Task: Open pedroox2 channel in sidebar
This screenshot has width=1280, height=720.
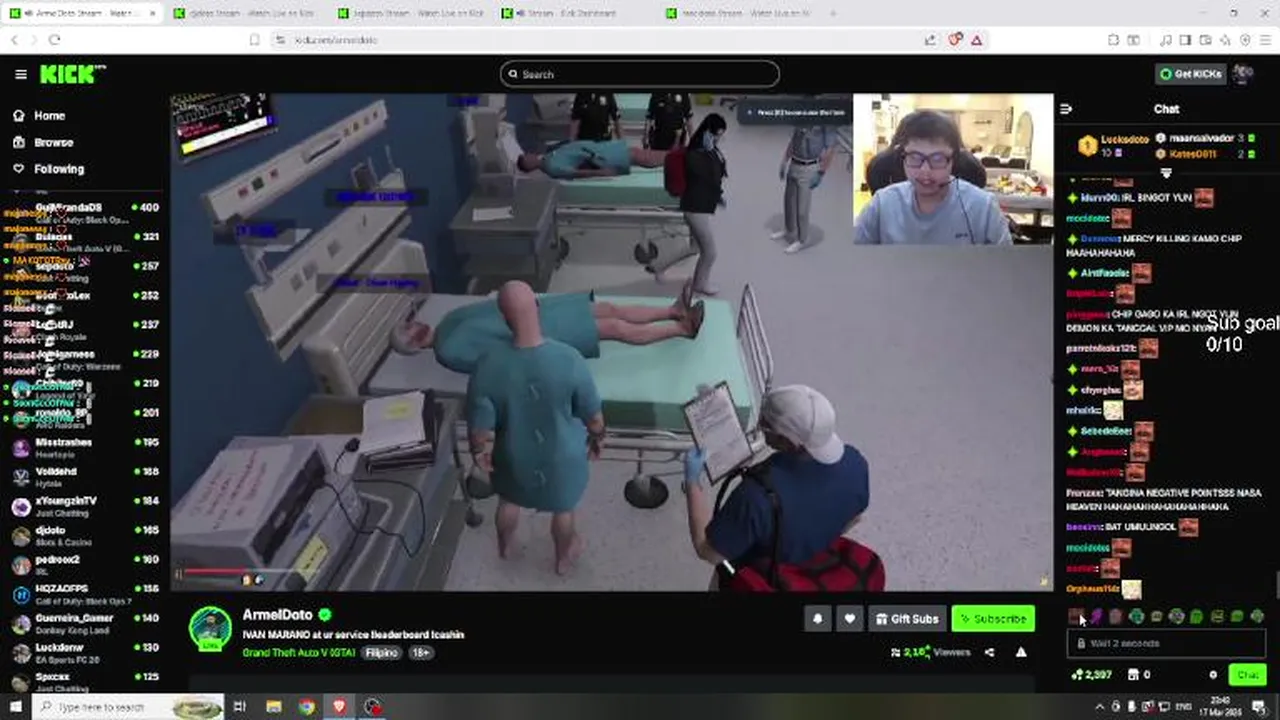Action: [84, 564]
